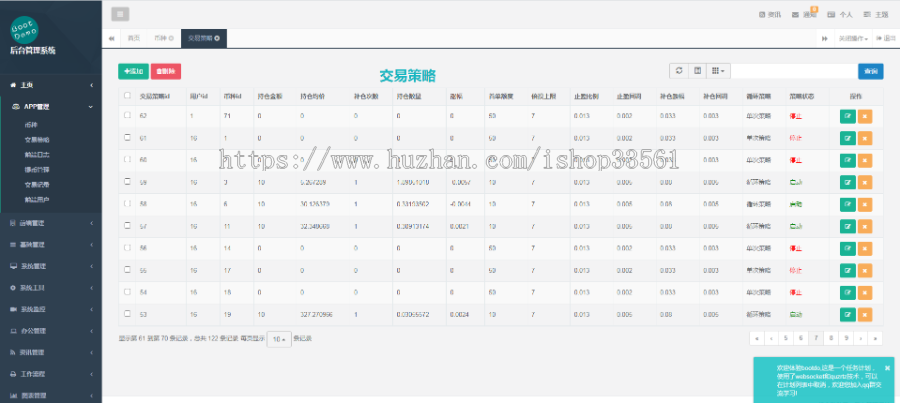Delete strategy row with ID 53

coord(865,315)
